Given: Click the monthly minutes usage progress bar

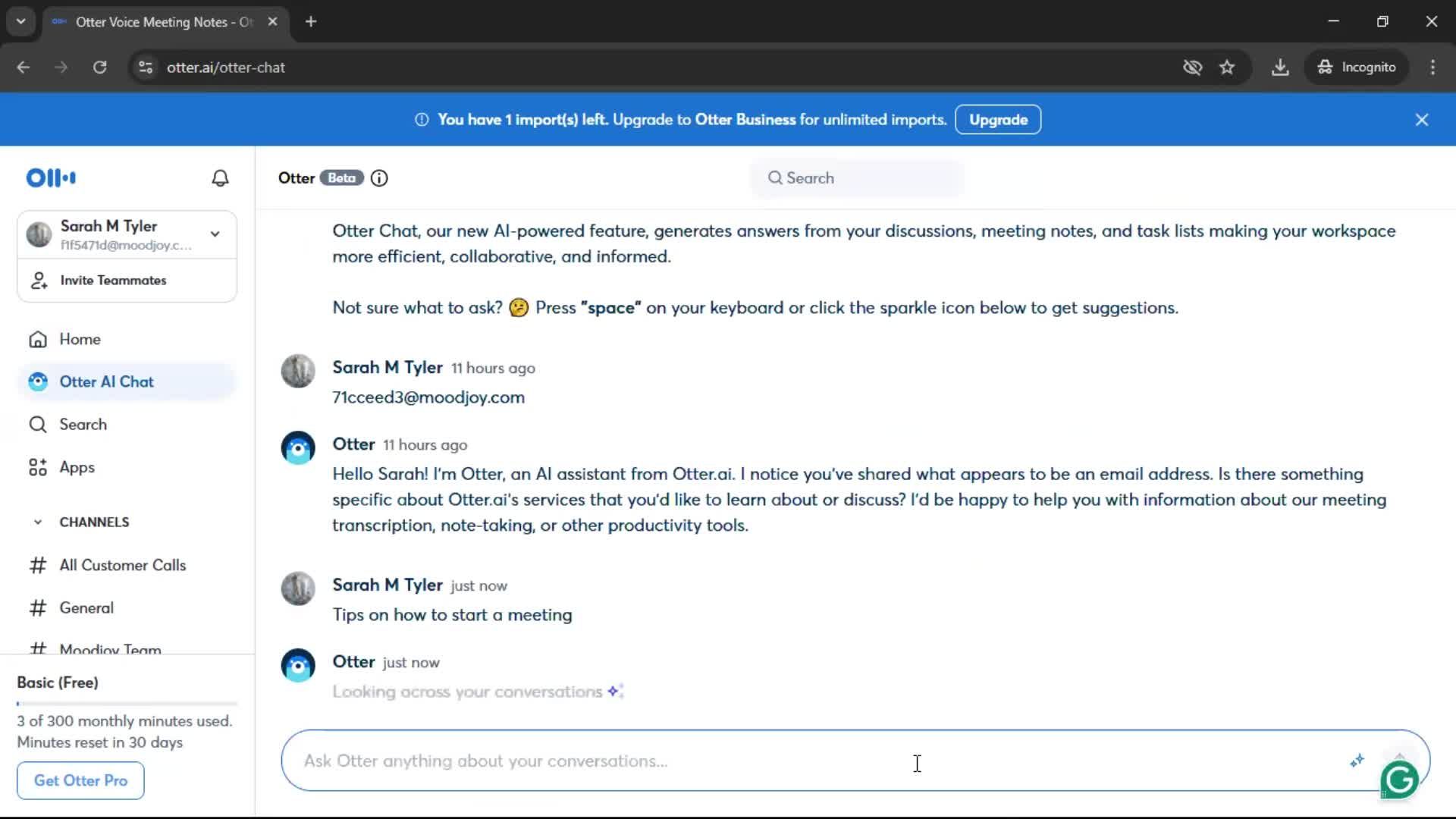Looking at the screenshot, I should [127, 704].
